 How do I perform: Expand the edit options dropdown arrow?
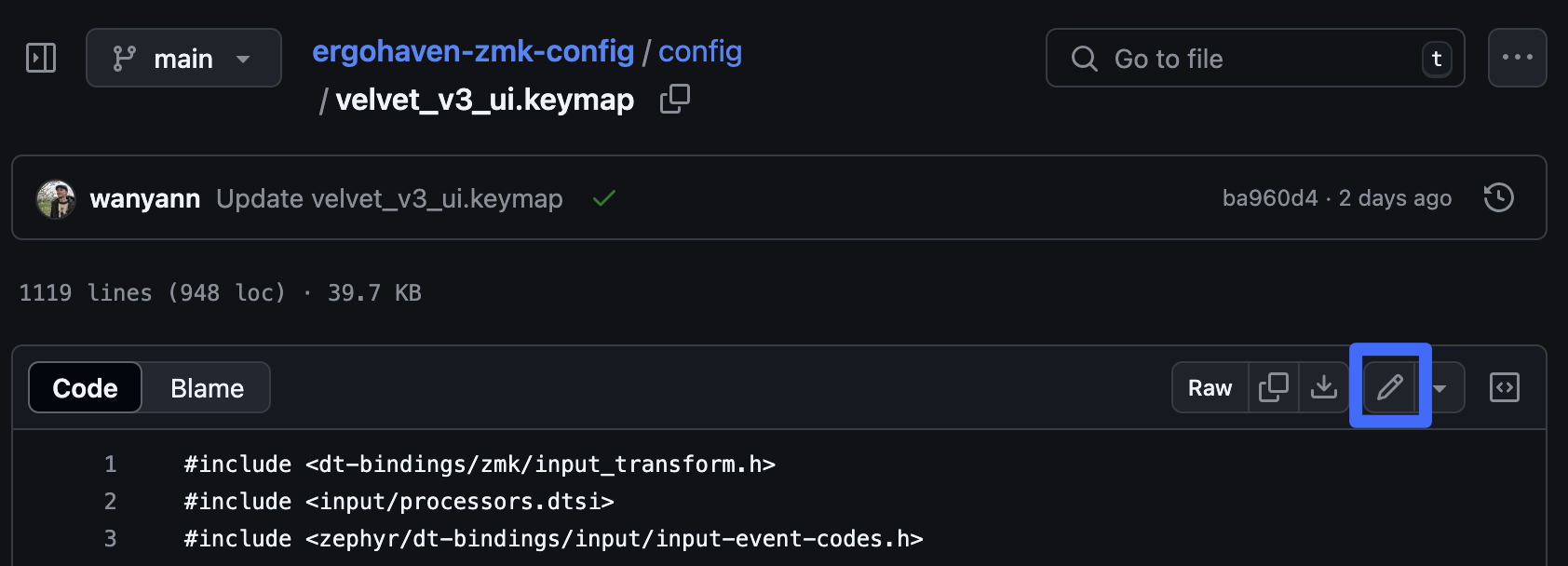(x=1440, y=387)
